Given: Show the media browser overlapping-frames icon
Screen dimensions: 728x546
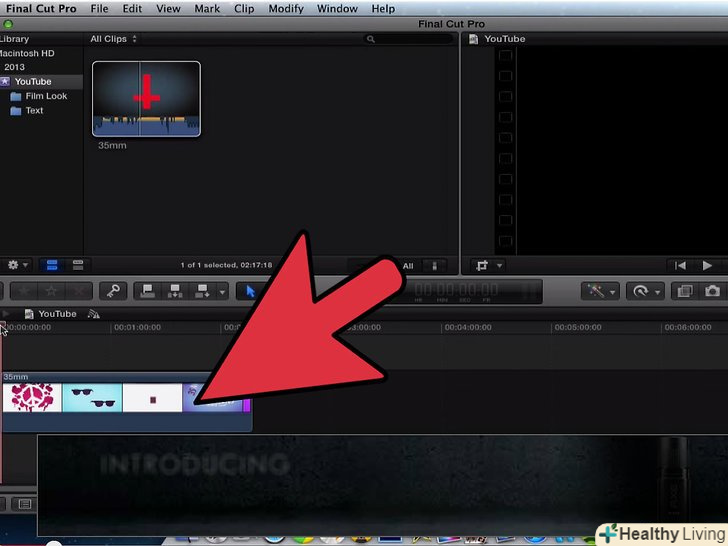Looking at the screenshot, I should 685,291.
